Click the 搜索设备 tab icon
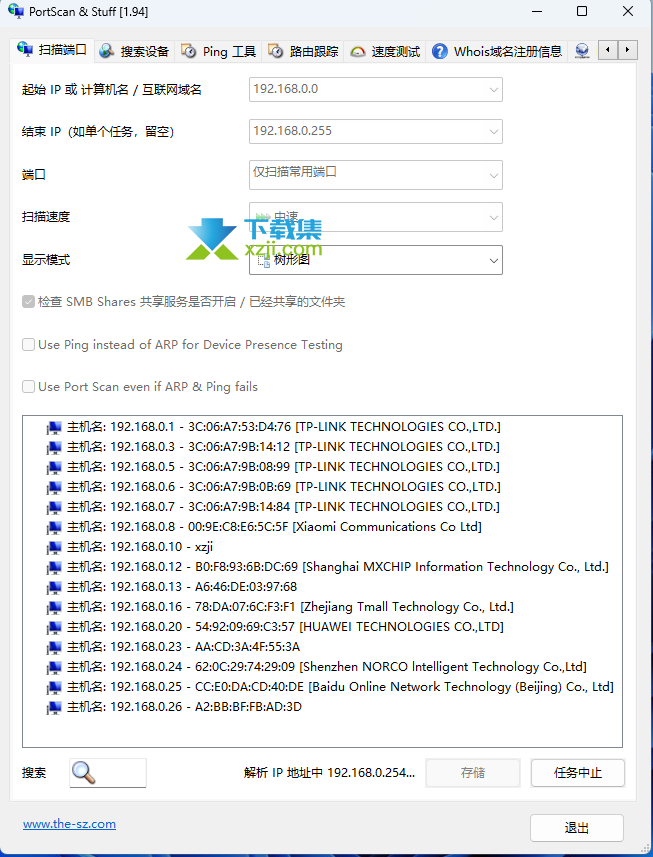Image resolution: width=653 pixels, height=857 pixels. click(x=107, y=51)
